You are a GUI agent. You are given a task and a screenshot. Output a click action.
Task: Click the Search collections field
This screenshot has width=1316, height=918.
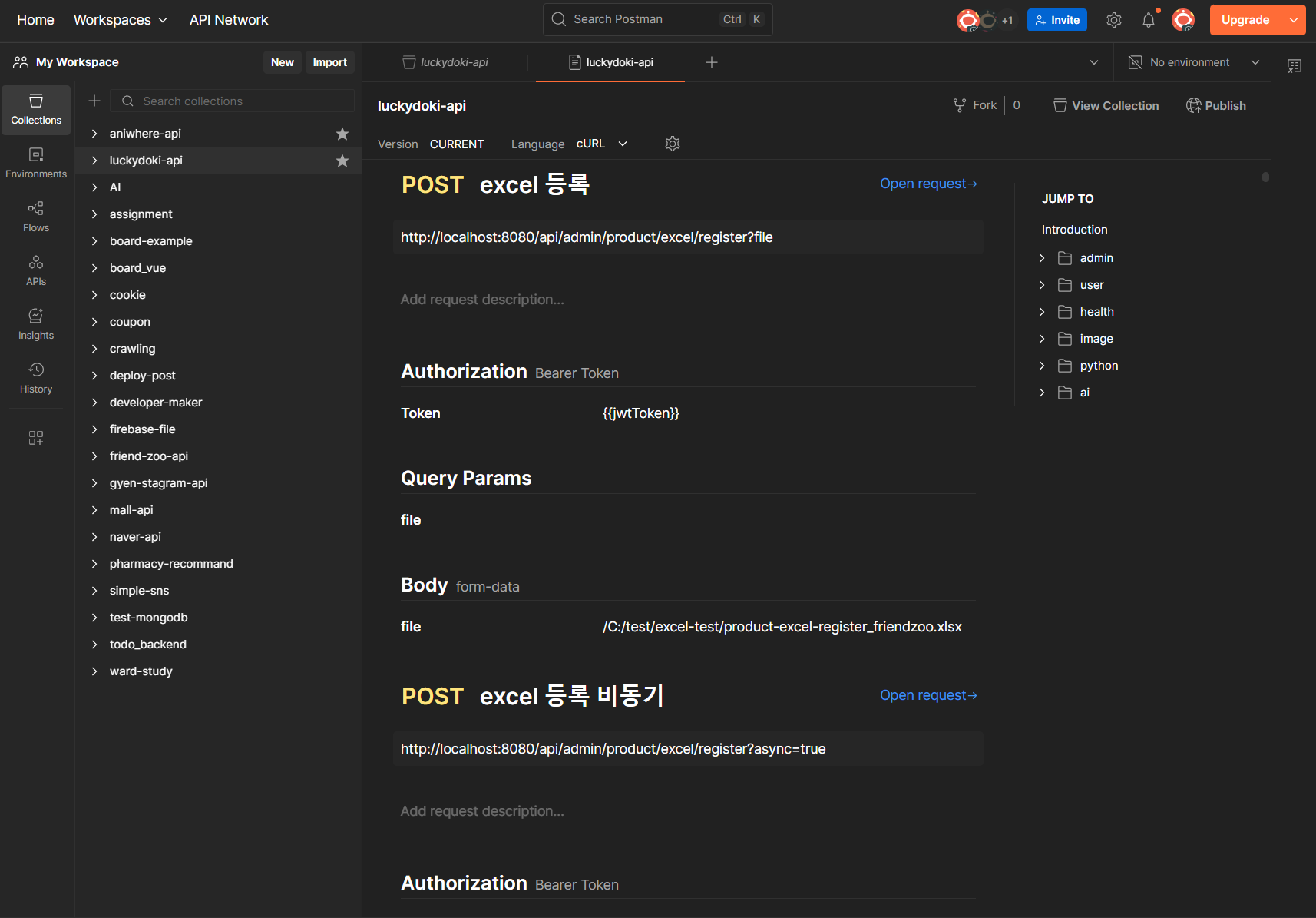click(233, 101)
